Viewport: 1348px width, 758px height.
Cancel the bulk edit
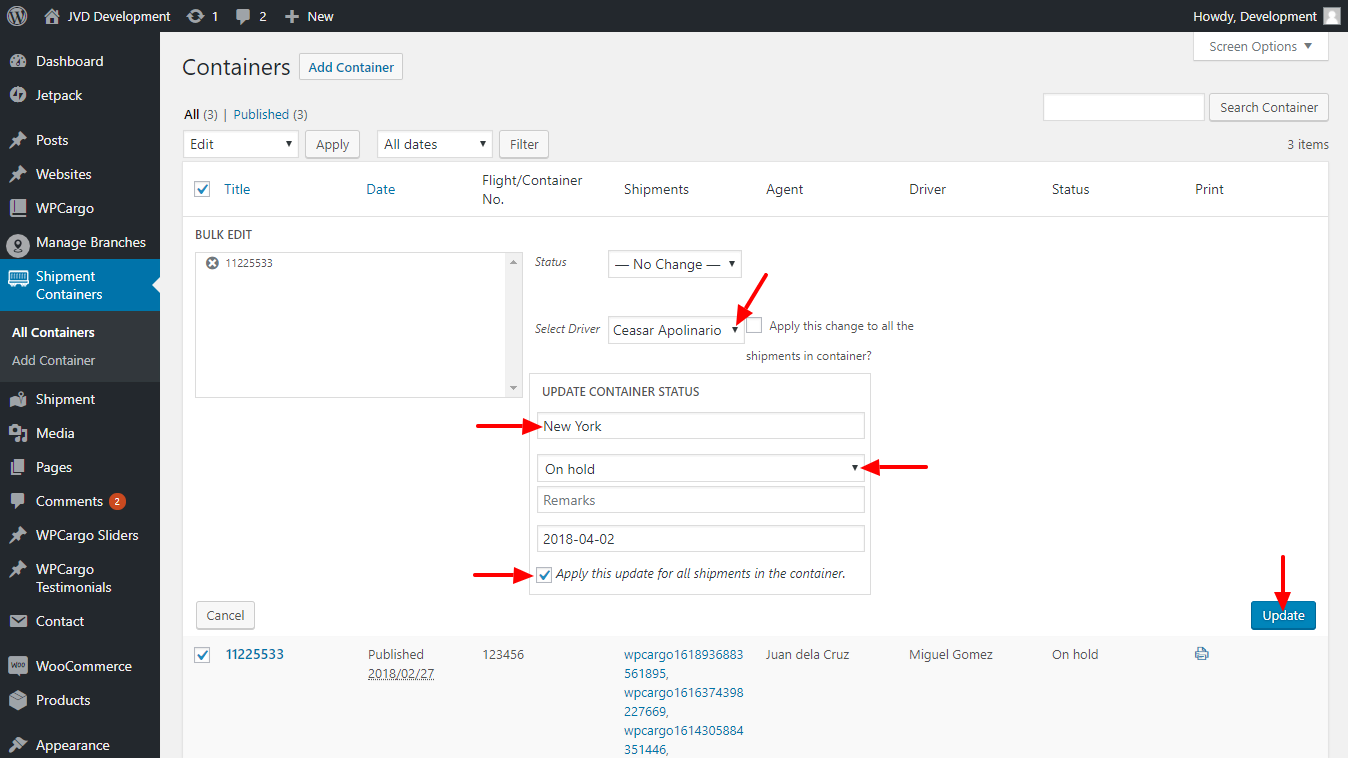(x=225, y=615)
